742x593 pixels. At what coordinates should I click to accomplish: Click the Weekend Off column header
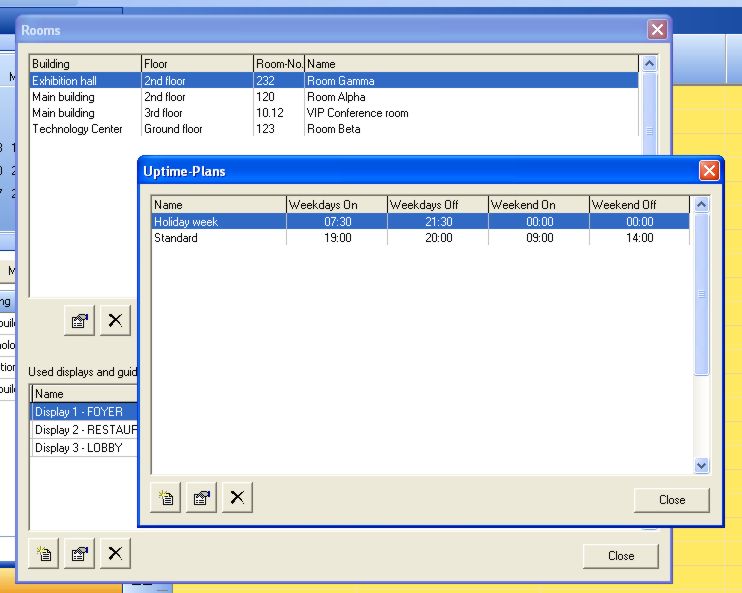638,205
